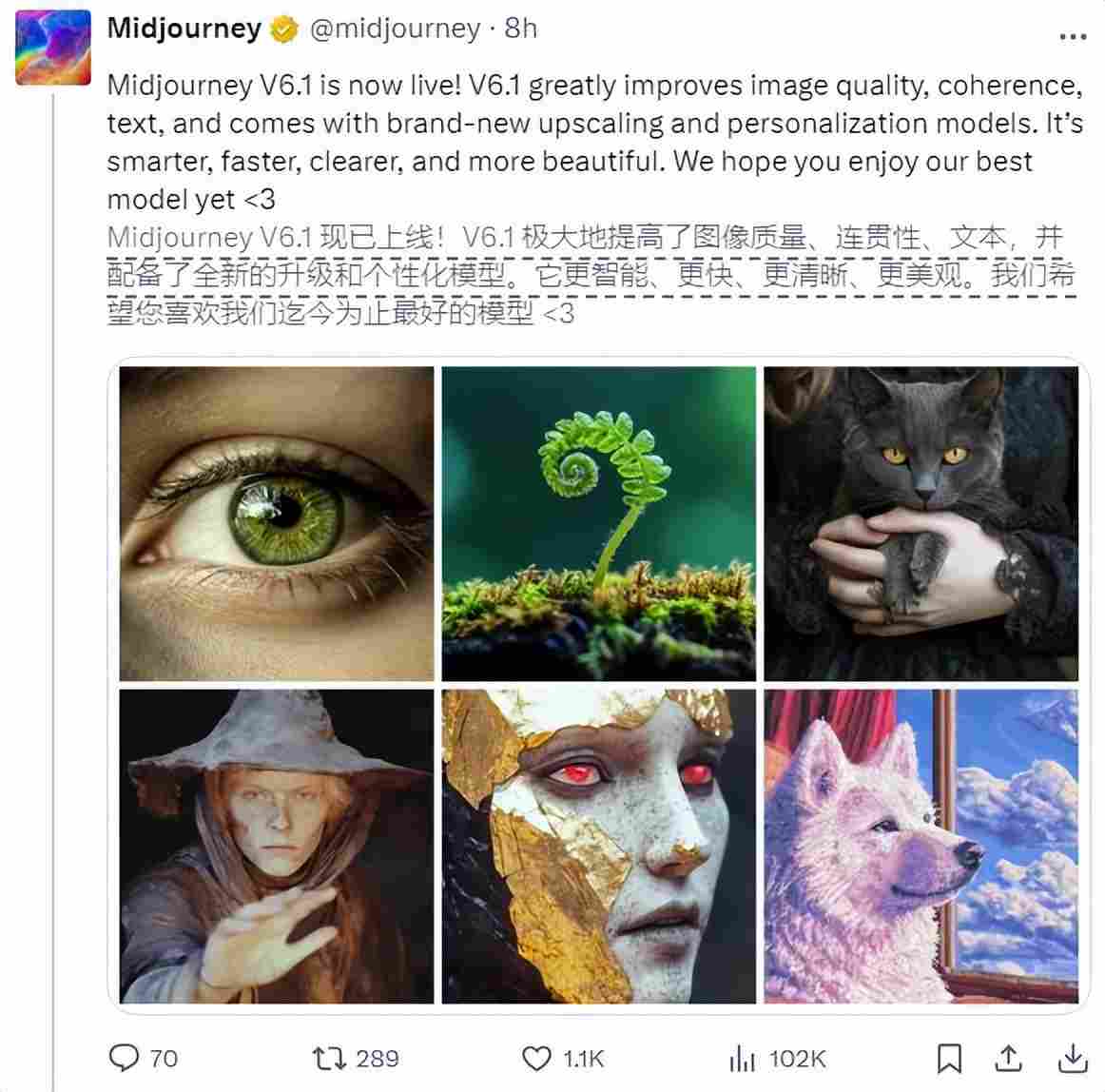This screenshot has height=1092, width=1105.
Task: Open the views analytics icon showing 102K
Action: tap(741, 1057)
